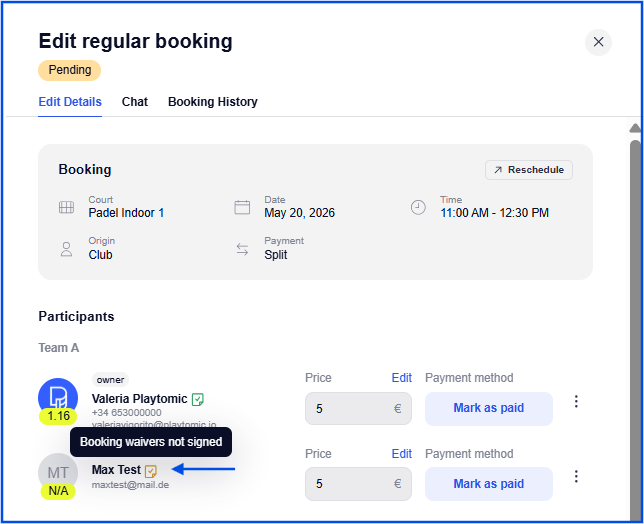Click the court grid icon
Screen dimensions: 644x524
pyautogui.click(x=66, y=207)
